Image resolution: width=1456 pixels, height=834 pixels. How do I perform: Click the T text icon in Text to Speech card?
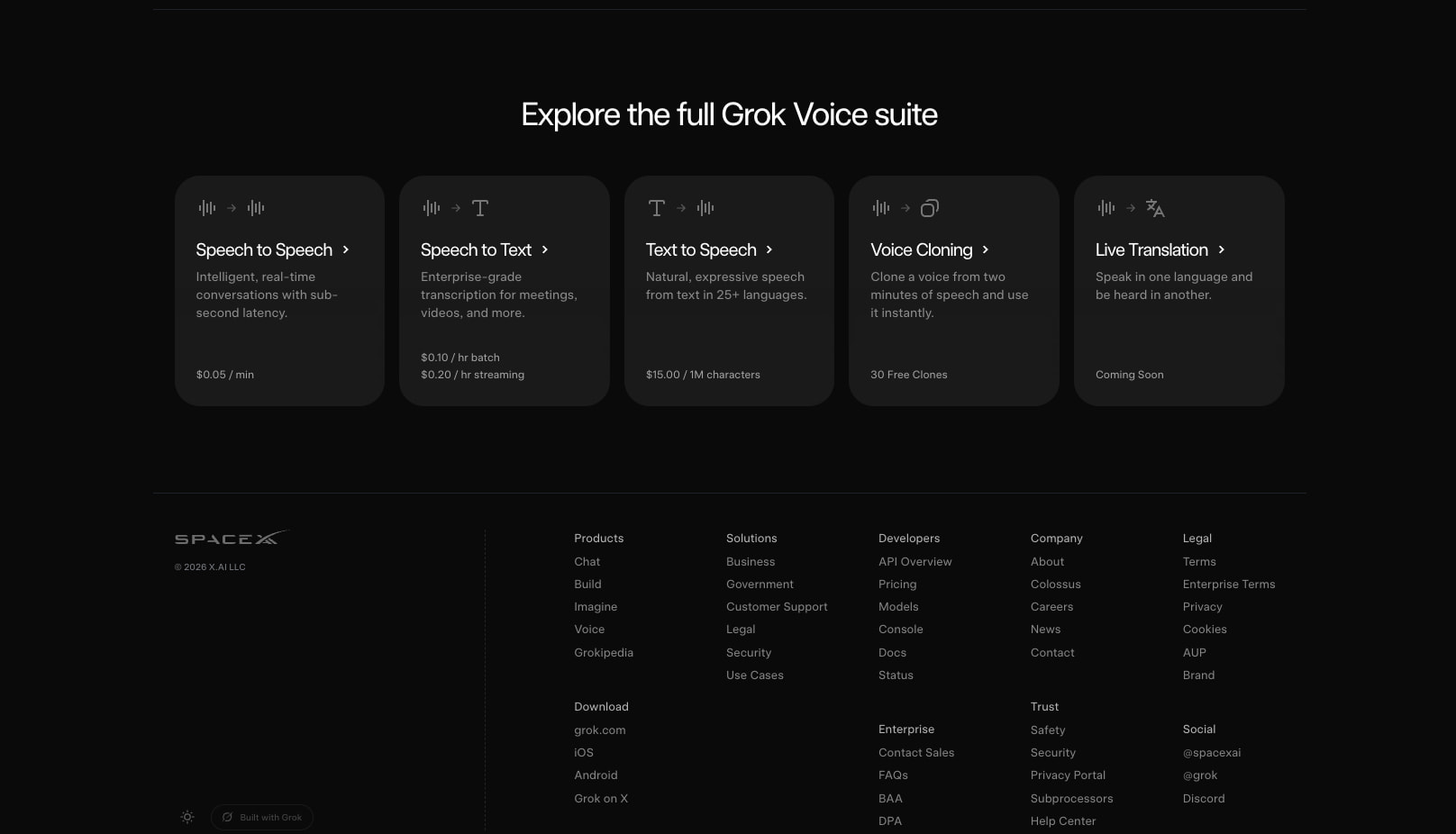click(657, 208)
